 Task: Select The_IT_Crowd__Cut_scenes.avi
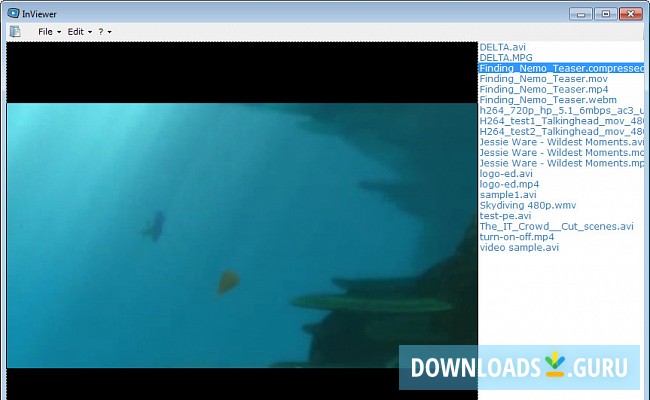(x=556, y=226)
